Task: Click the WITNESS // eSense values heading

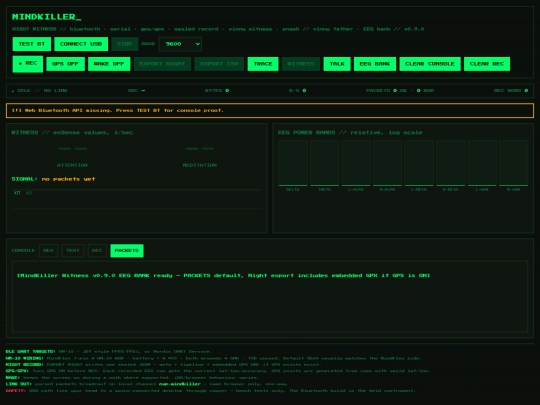Action: point(72,133)
